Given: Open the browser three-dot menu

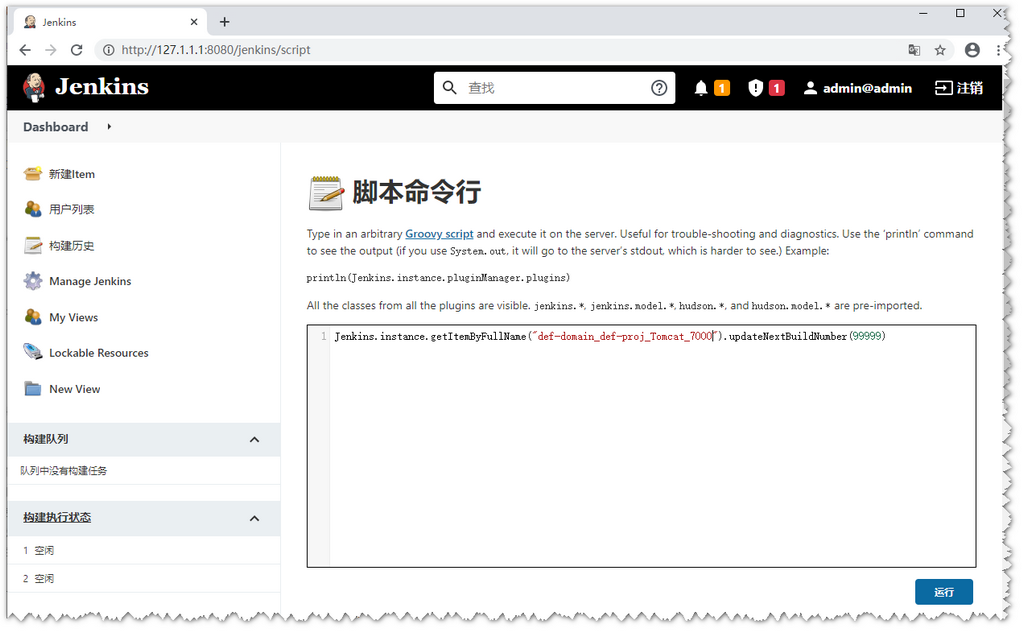Looking at the screenshot, I should [998, 50].
